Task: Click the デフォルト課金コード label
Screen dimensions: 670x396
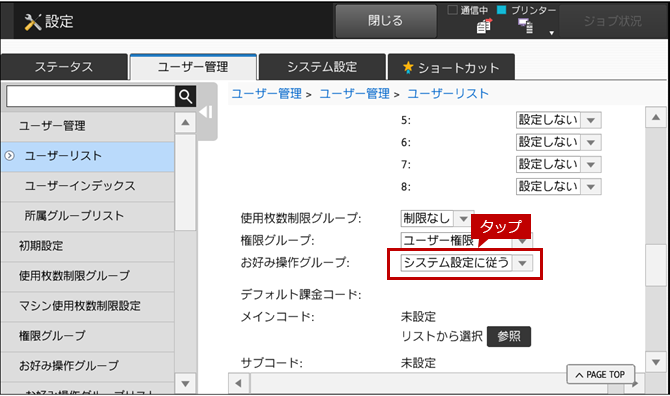Action: [x=301, y=294]
